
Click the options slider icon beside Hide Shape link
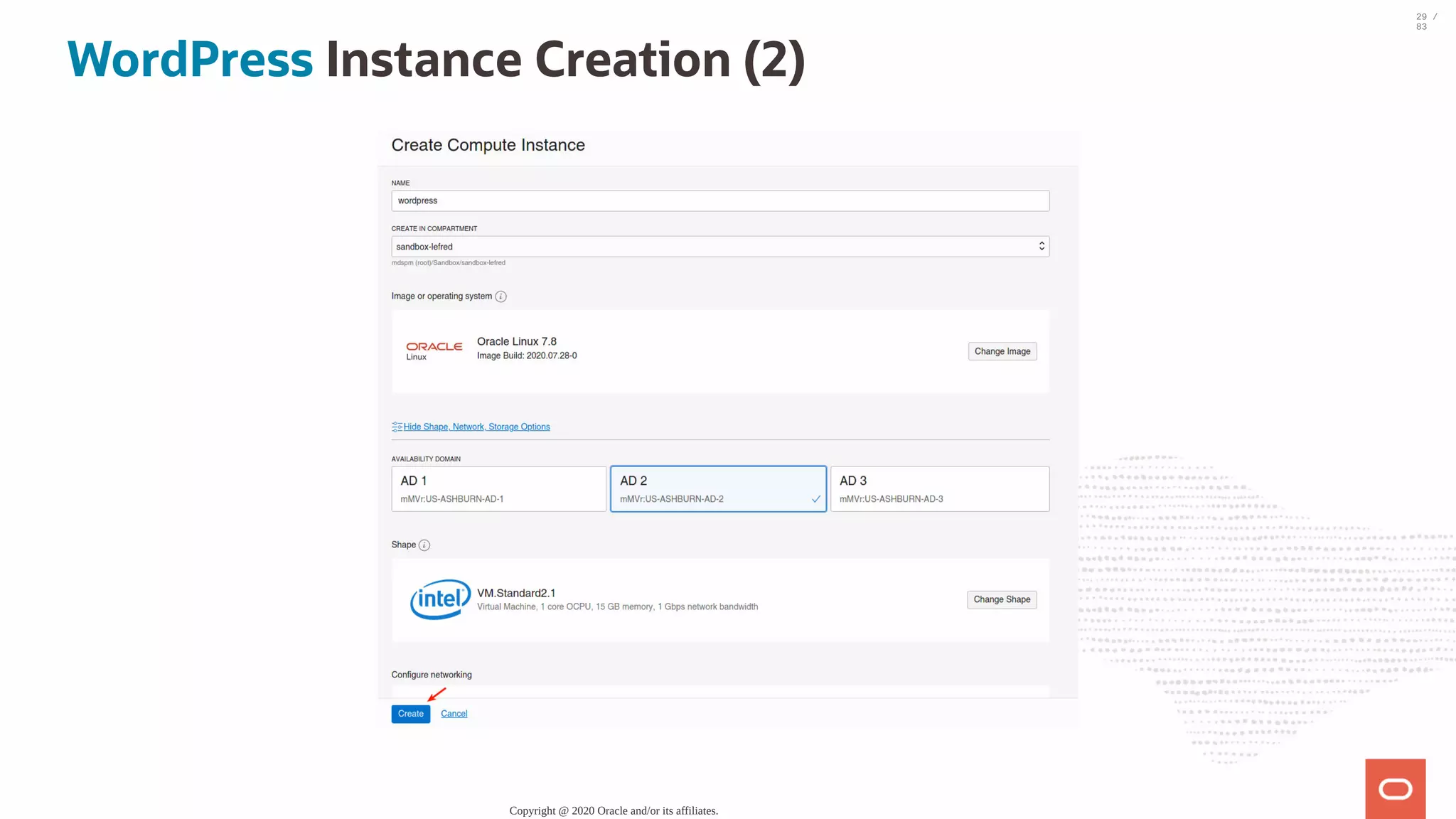(x=397, y=427)
